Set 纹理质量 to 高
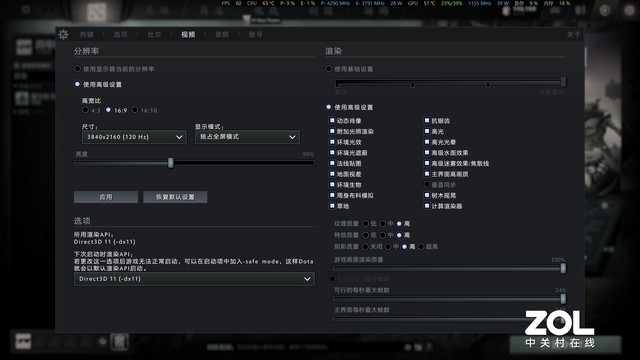 399,223
